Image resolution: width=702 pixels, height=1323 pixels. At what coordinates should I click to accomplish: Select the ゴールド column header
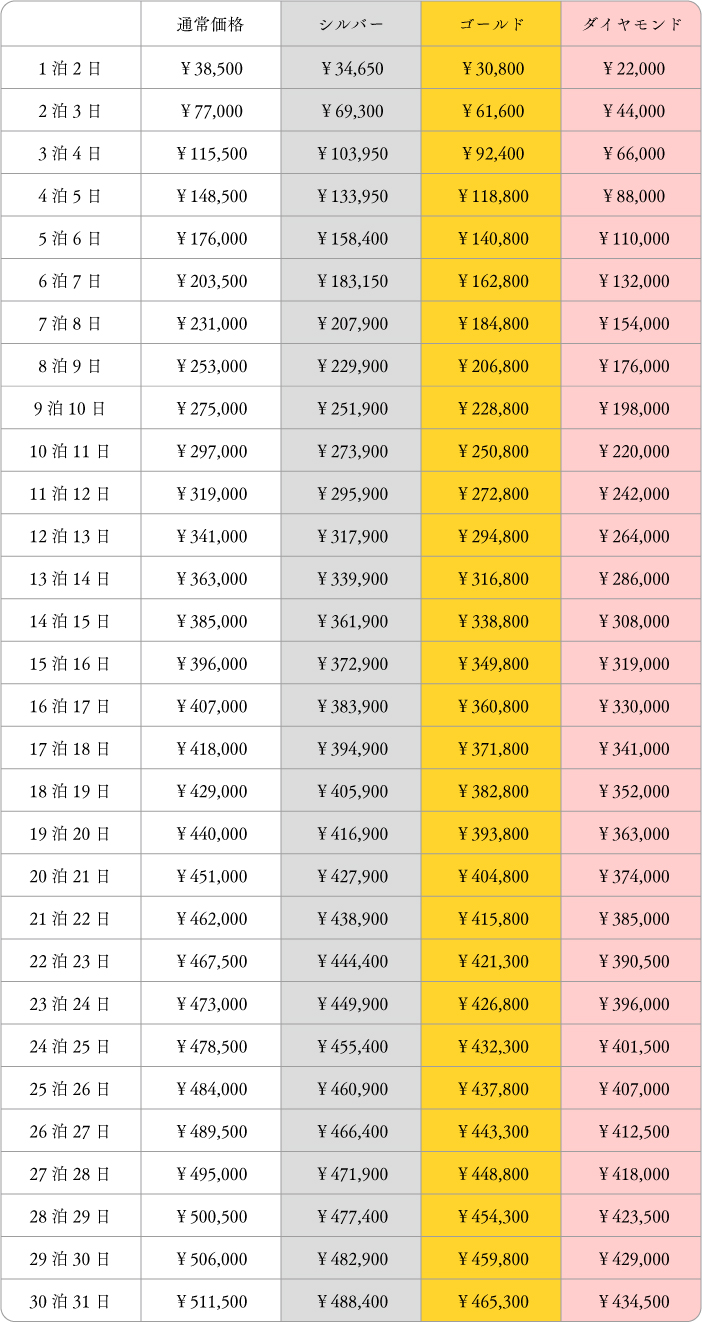(491, 24)
